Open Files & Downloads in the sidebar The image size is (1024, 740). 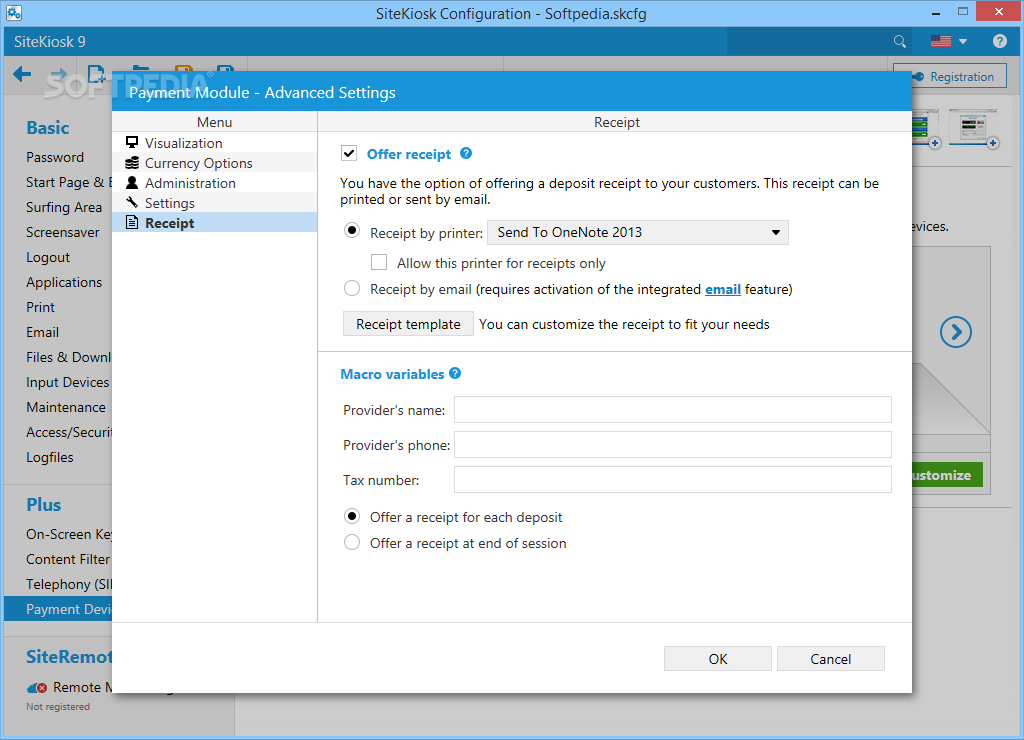click(x=69, y=357)
